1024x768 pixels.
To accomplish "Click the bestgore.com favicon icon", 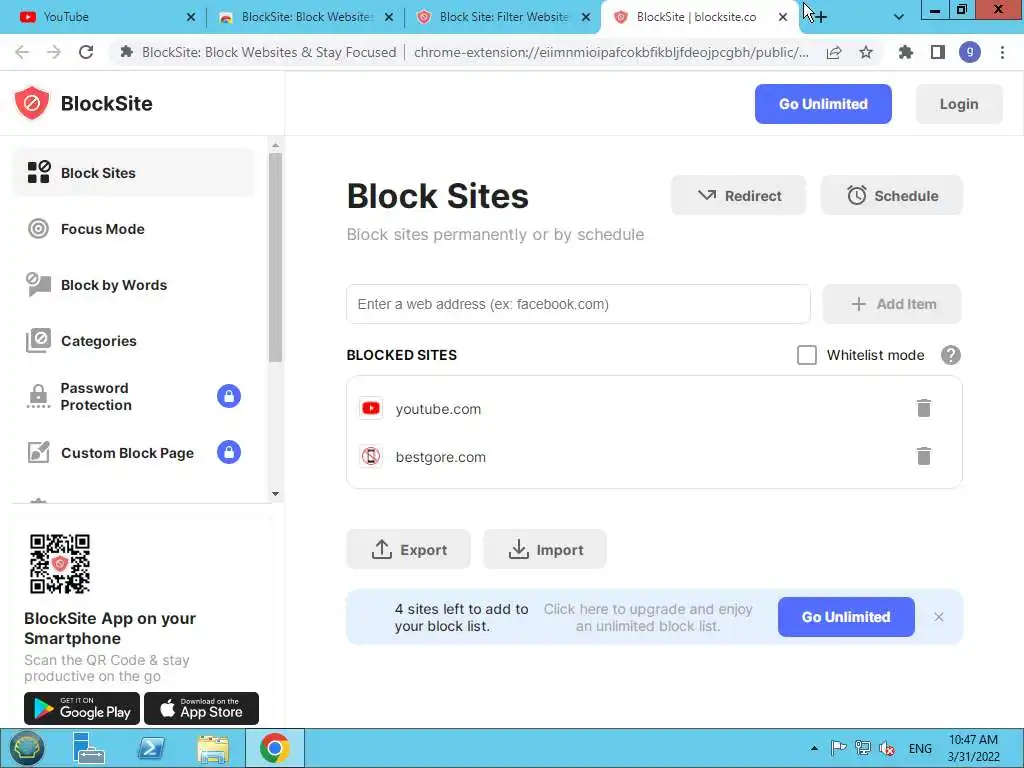I will [371, 456].
